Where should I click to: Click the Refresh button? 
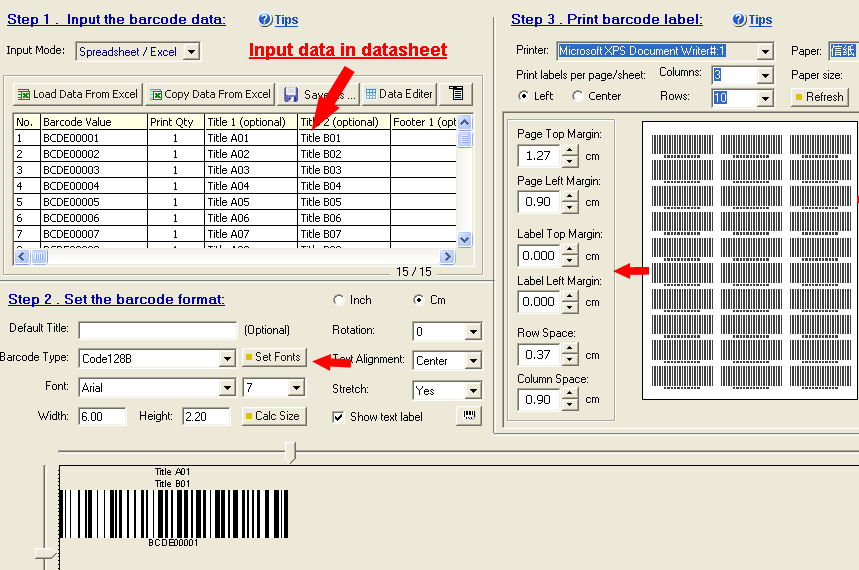click(x=820, y=97)
